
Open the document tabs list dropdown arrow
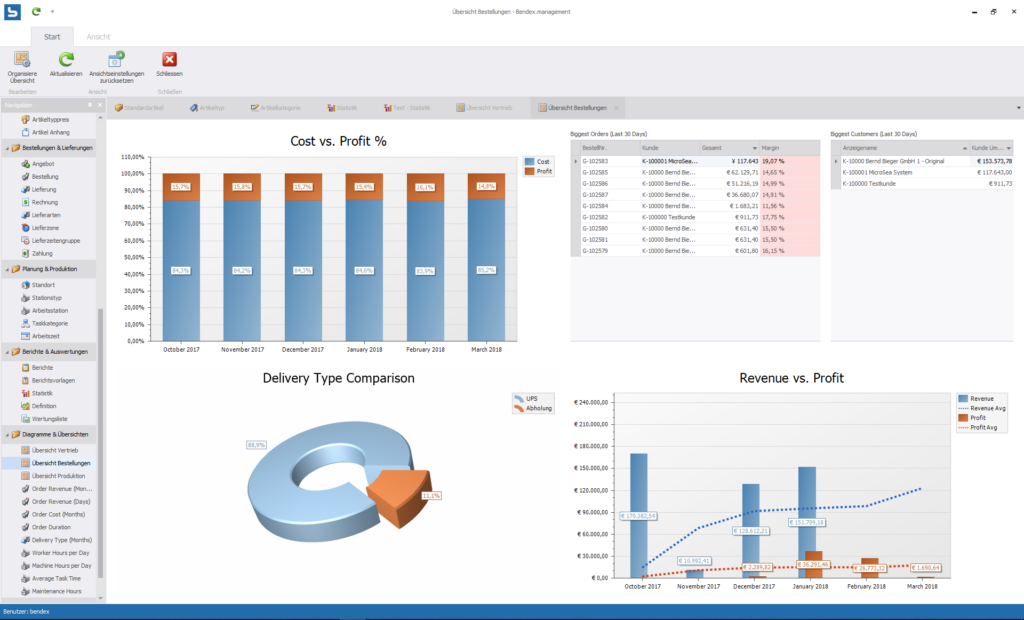pos(1017,107)
